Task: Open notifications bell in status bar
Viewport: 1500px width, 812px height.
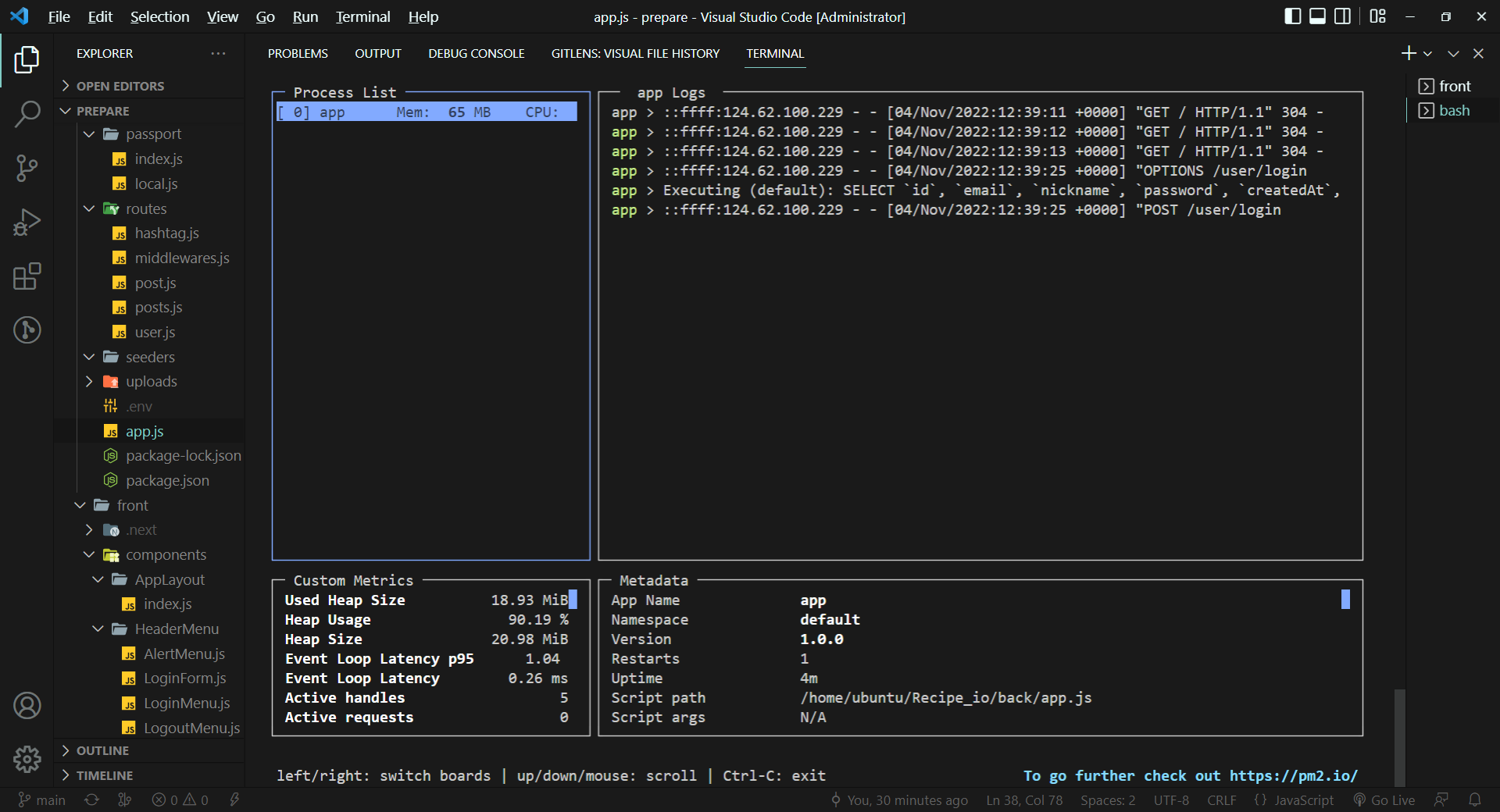Action: 1475,800
